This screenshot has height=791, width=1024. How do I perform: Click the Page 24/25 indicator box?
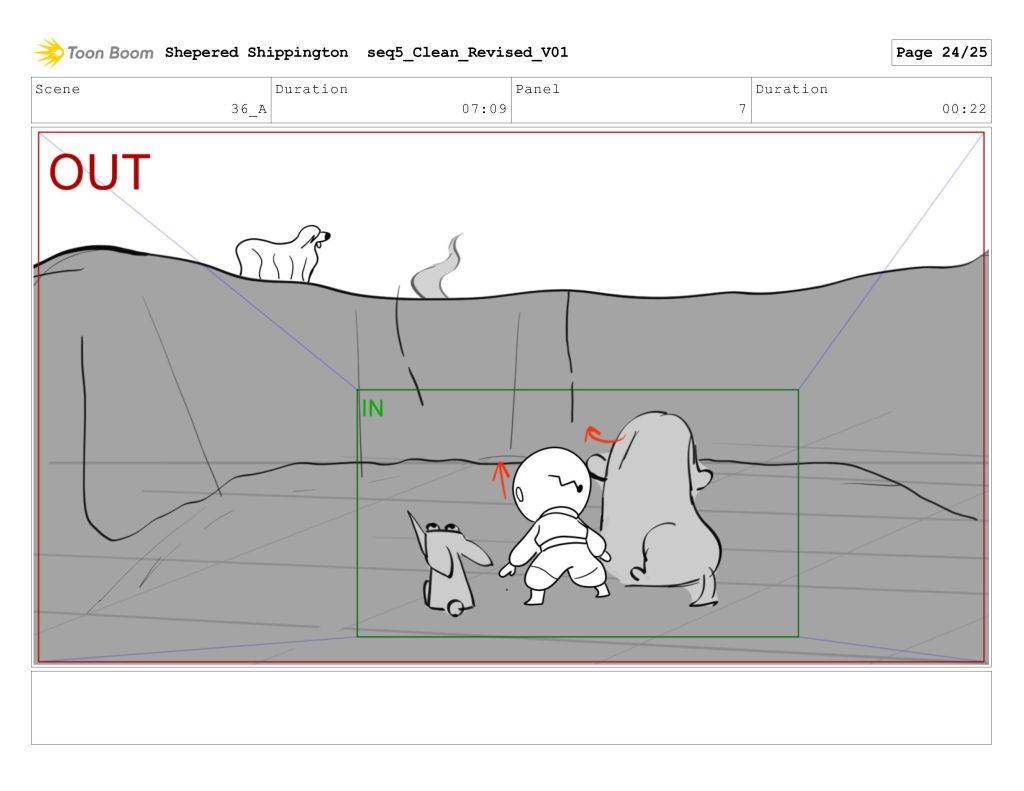coord(940,53)
